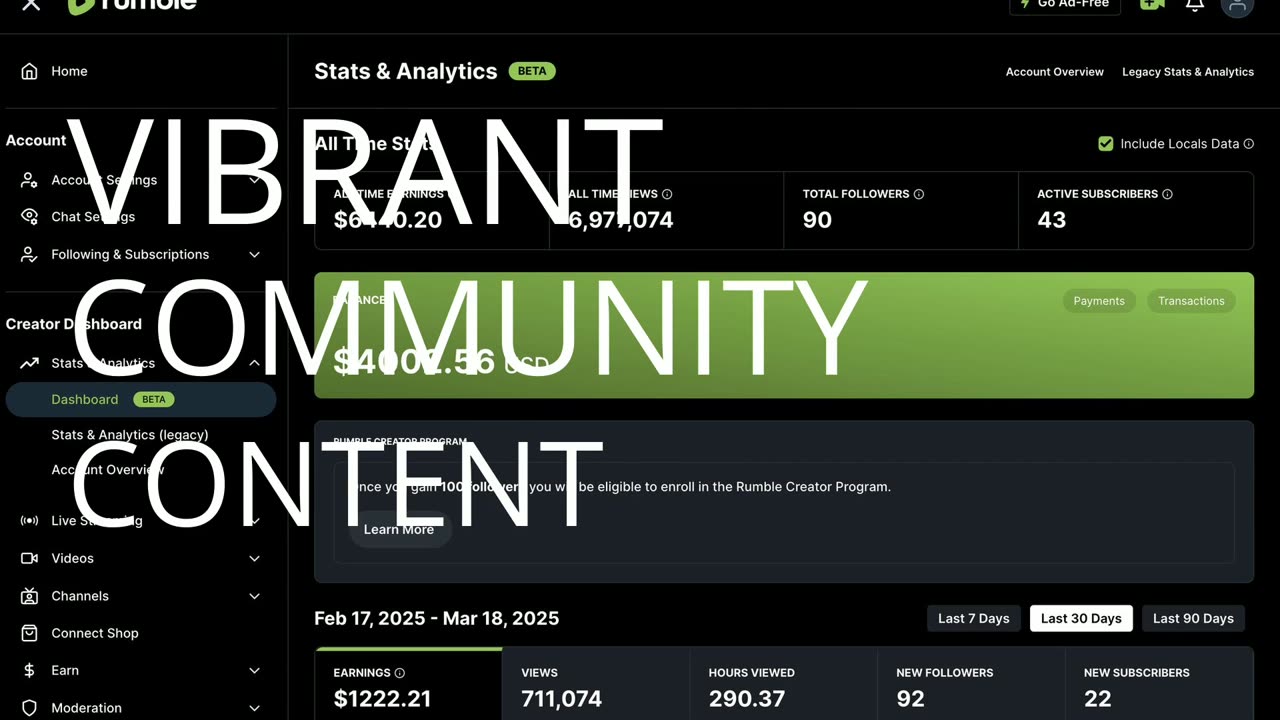The height and width of the screenshot is (720, 1280).
Task: Click the Videos camera icon
Action: click(30, 558)
